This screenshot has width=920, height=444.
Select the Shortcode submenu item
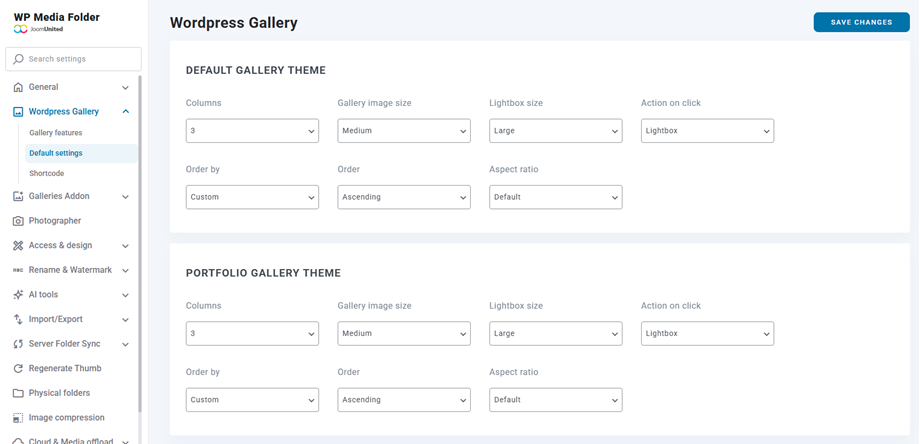pyautogui.click(x=47, y=174)
